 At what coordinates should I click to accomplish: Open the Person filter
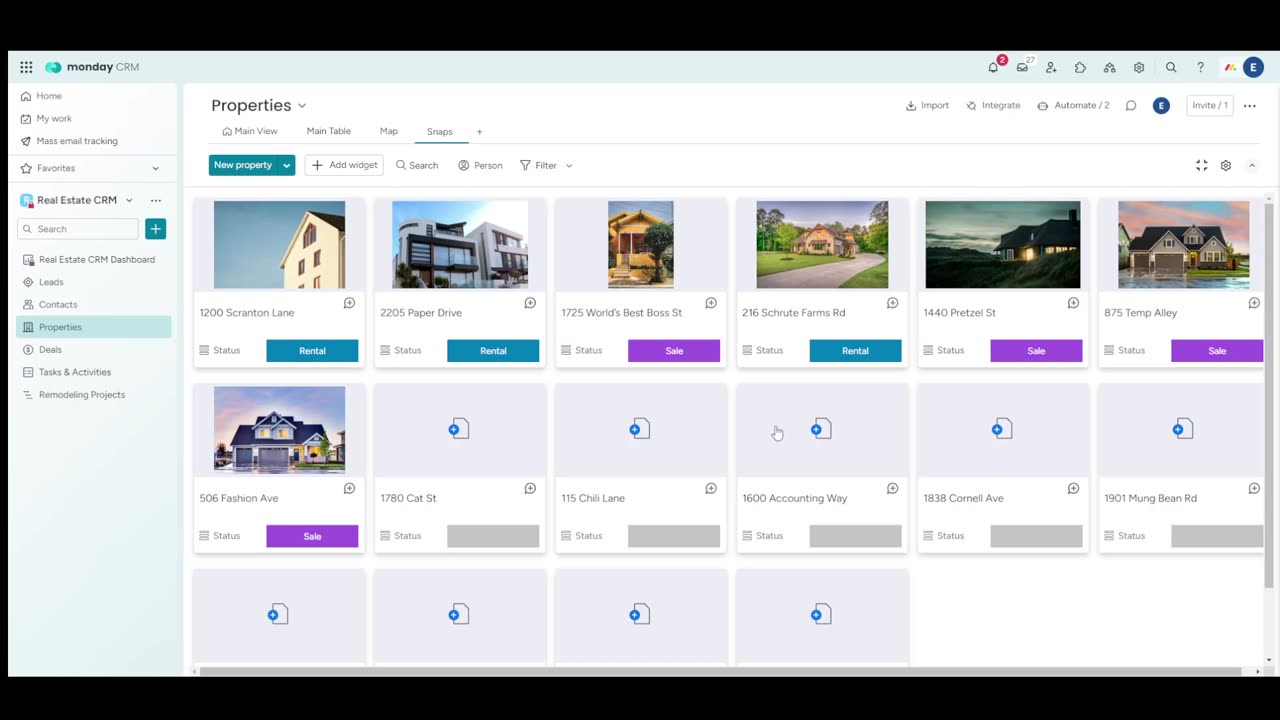[480, 165]
